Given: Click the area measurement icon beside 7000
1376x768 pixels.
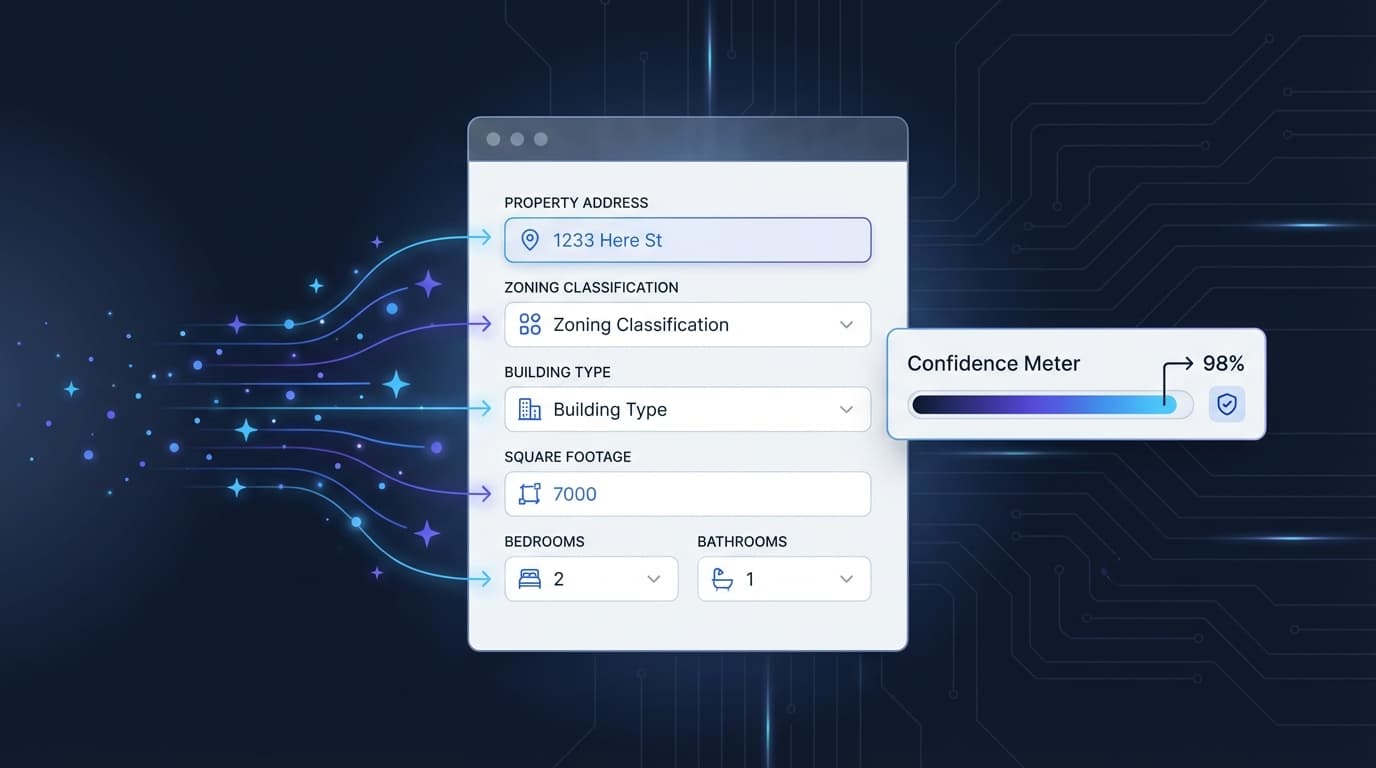Looking at the screenshot, I should (528, 494).
